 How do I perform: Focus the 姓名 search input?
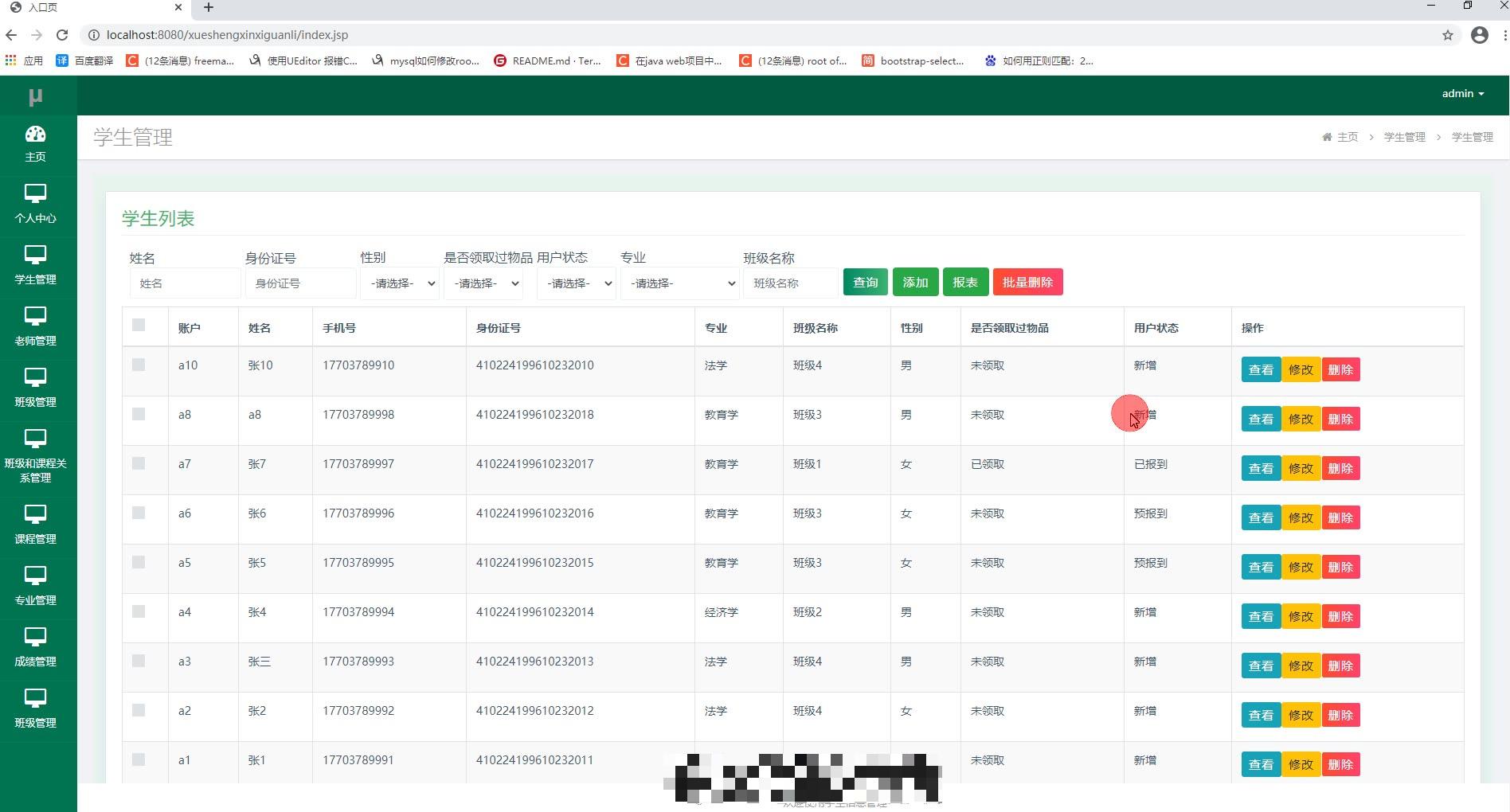click(x=185, y=283)
